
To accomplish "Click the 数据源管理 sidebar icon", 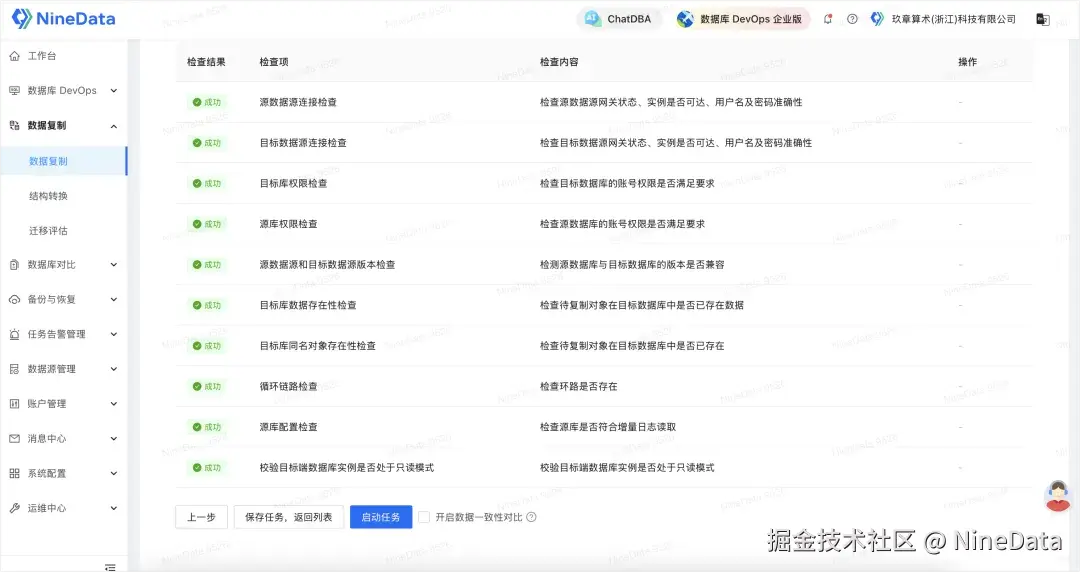I will pyautogui.click(x=14, y=369).
